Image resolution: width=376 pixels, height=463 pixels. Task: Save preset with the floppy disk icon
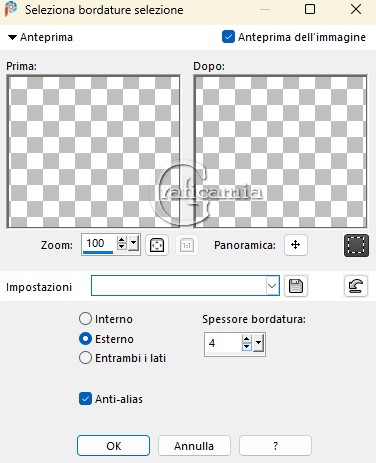(296, 286)
